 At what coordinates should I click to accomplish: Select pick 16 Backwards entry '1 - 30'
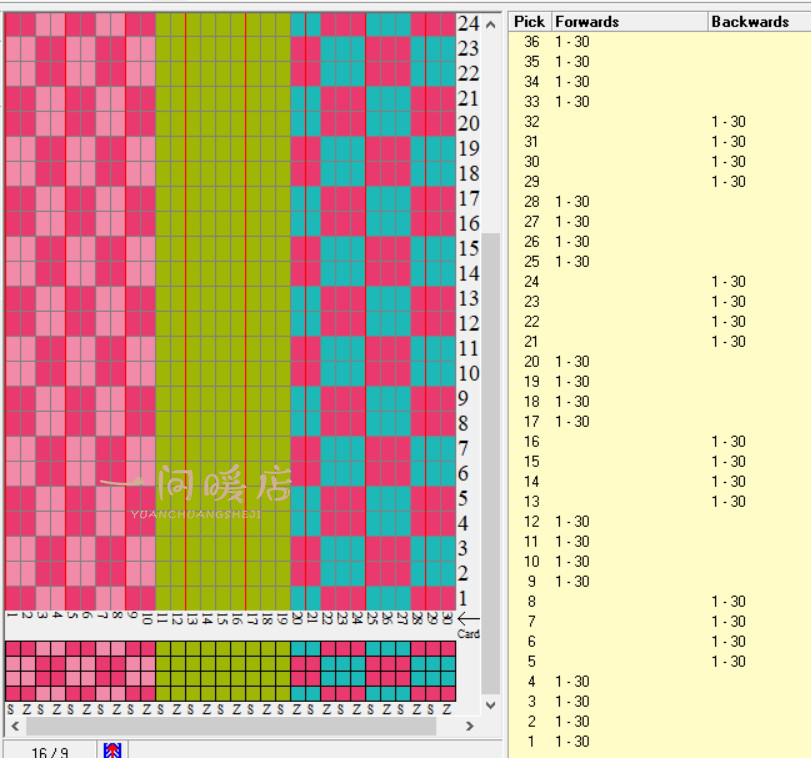click(728, 442)
